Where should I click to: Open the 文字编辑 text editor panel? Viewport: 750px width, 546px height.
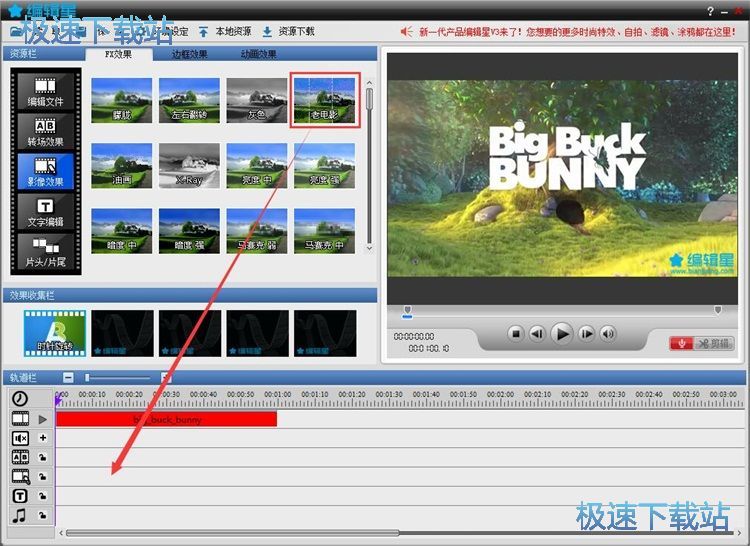click(45, 212)
